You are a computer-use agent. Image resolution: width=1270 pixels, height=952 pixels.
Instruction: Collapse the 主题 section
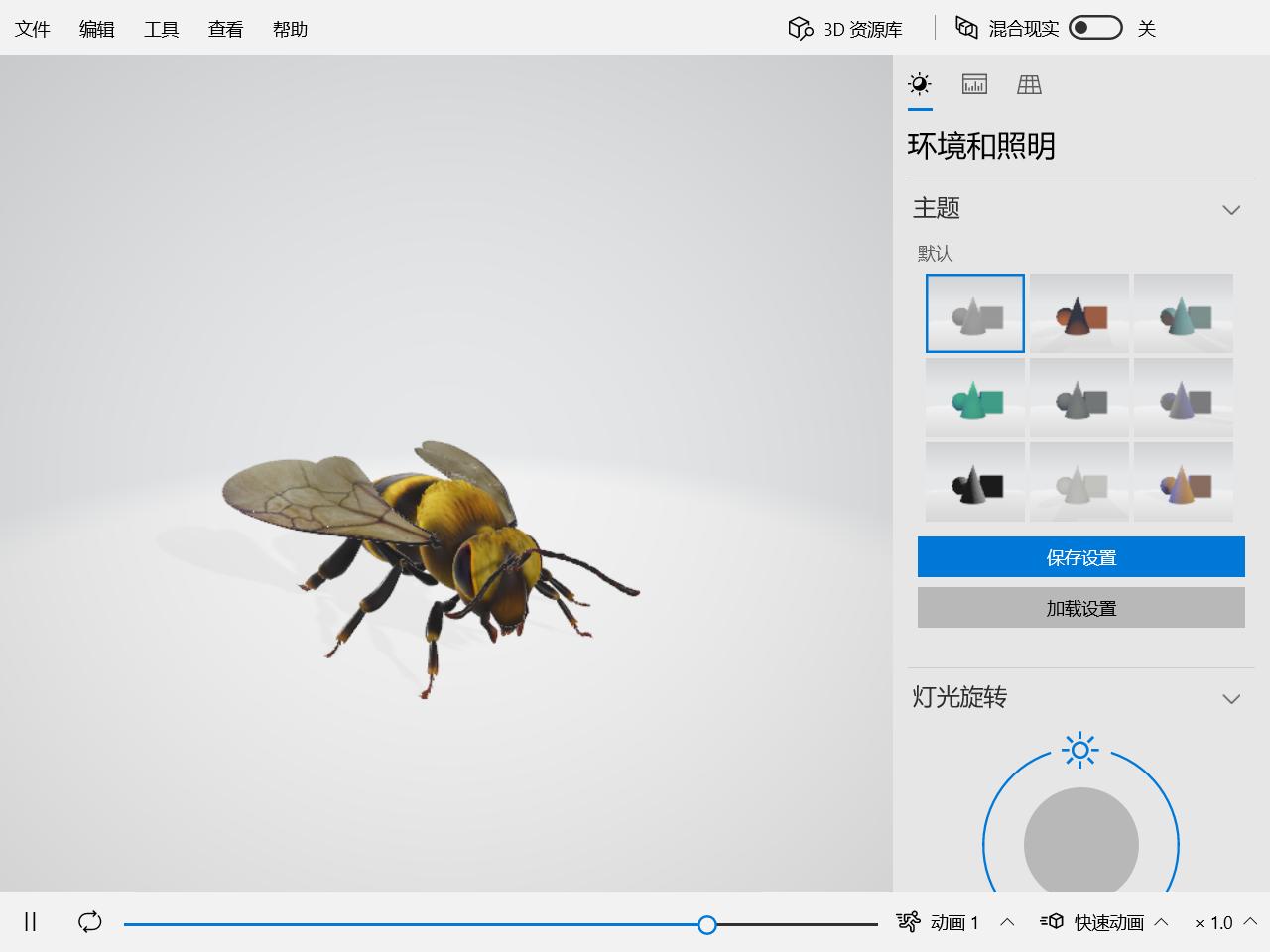pos(1232,210)
